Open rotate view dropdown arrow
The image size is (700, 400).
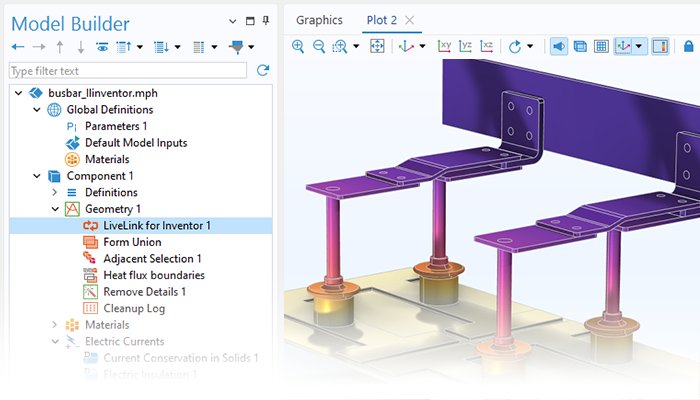tap(530, 46)
